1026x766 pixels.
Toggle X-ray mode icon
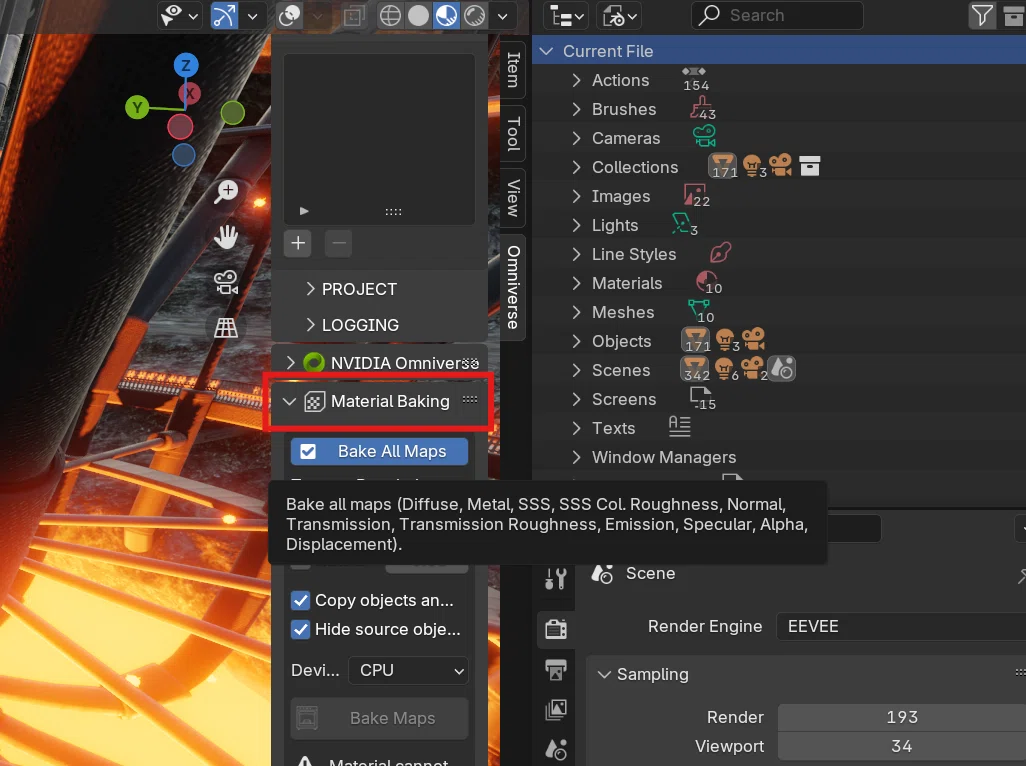(x=354, y=16)
